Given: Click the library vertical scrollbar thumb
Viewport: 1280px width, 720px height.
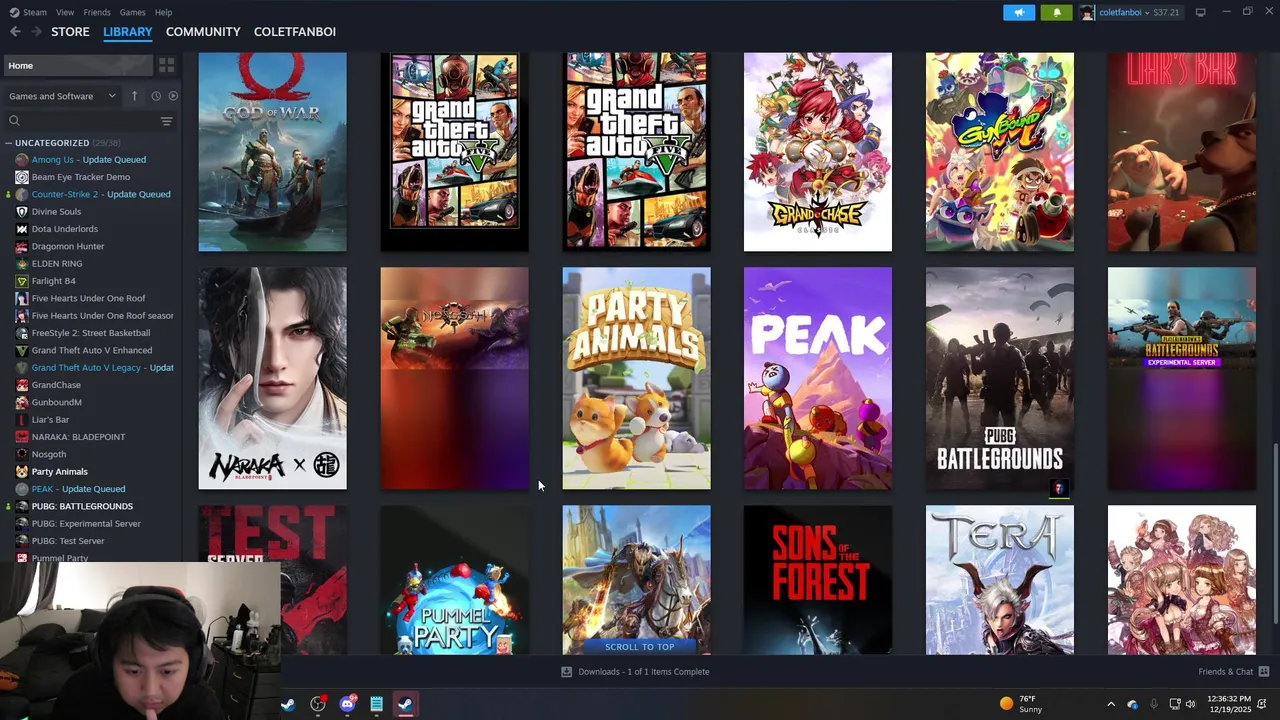Looking at the screenshot, I should 1275,535.
